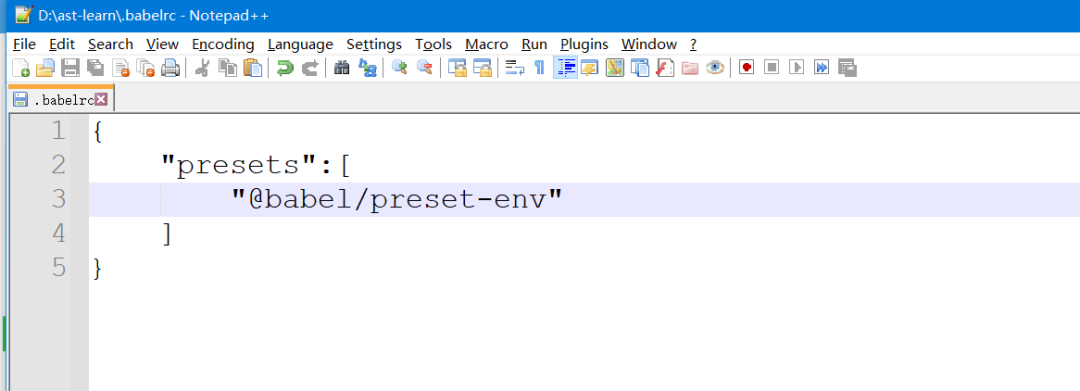This screenshot has height=391, width=1080.
Task: Click the opening { brace on line 1
Action: pos(98,131)
